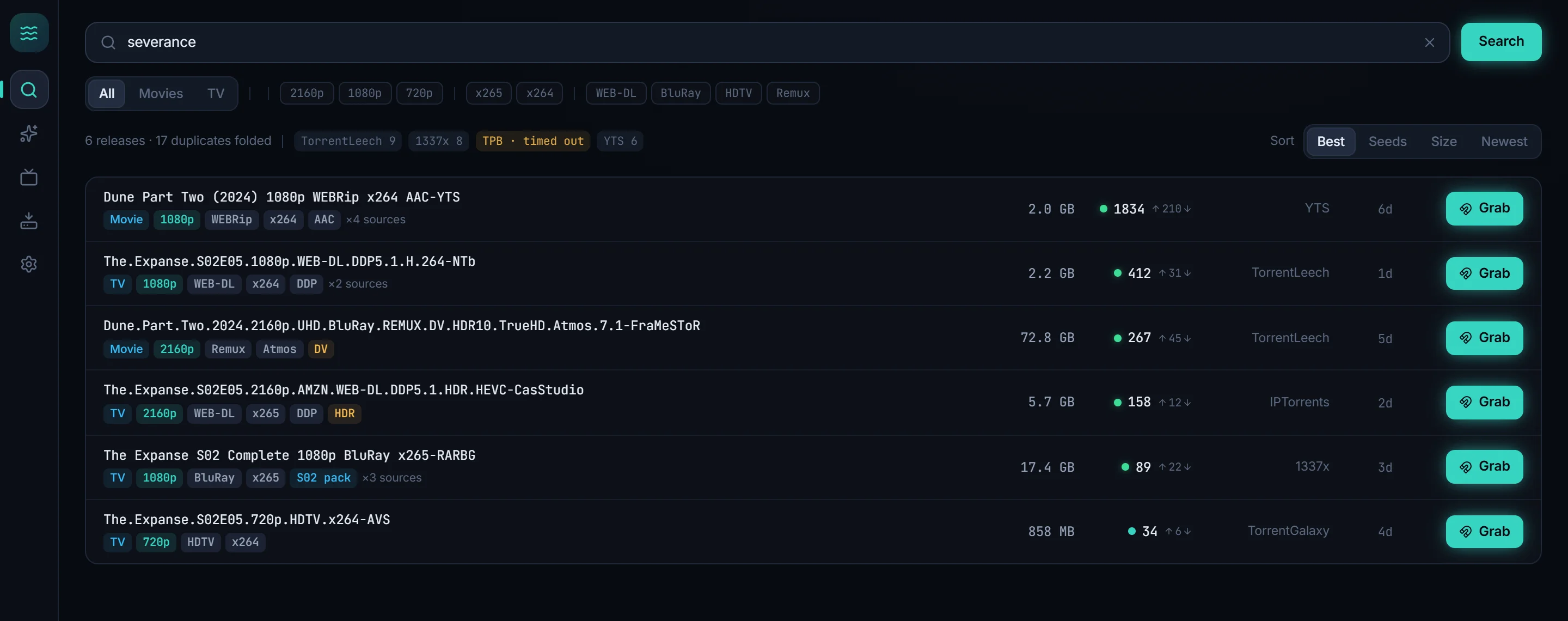Click the 'HDTV' tag on AVS row
The height and width of the screenshot is (621, 1568).
click(201, 543)
